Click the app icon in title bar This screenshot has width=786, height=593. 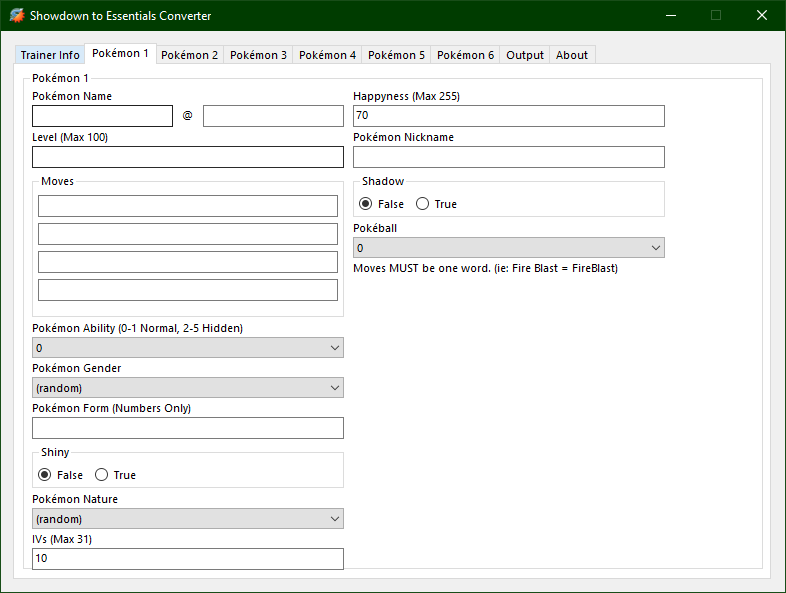[17, 16]
